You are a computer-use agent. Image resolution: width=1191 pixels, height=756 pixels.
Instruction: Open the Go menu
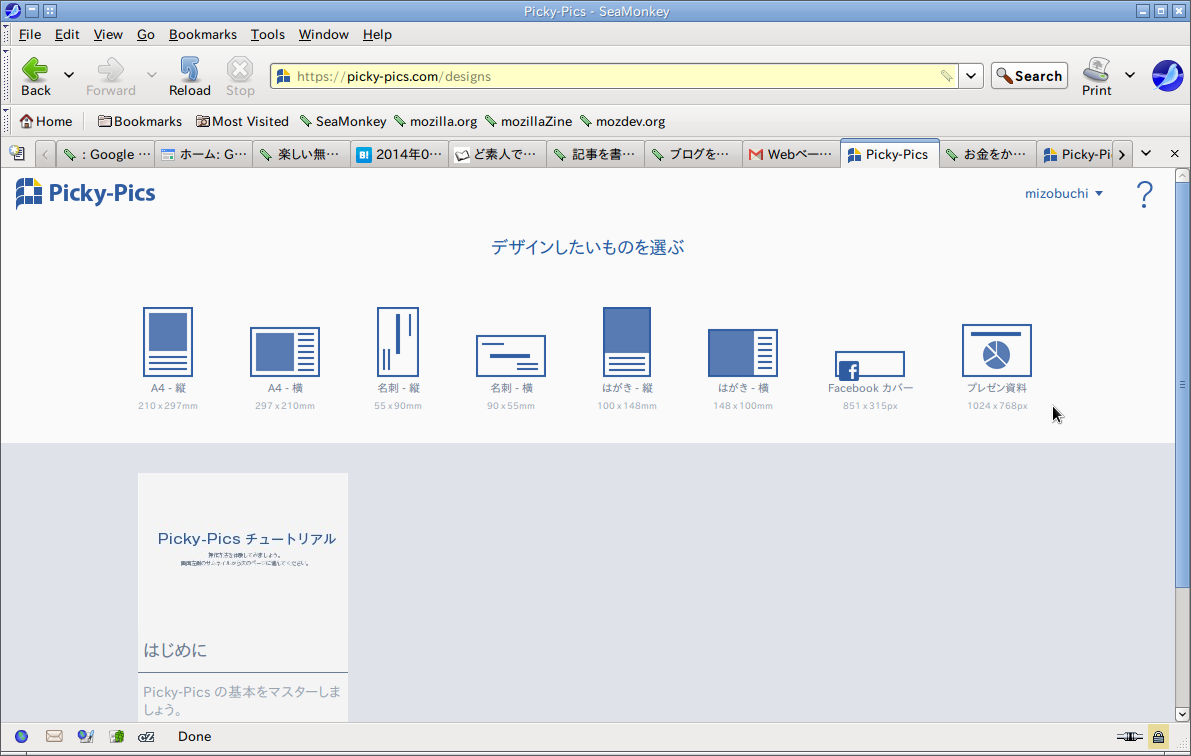(146, 34)
